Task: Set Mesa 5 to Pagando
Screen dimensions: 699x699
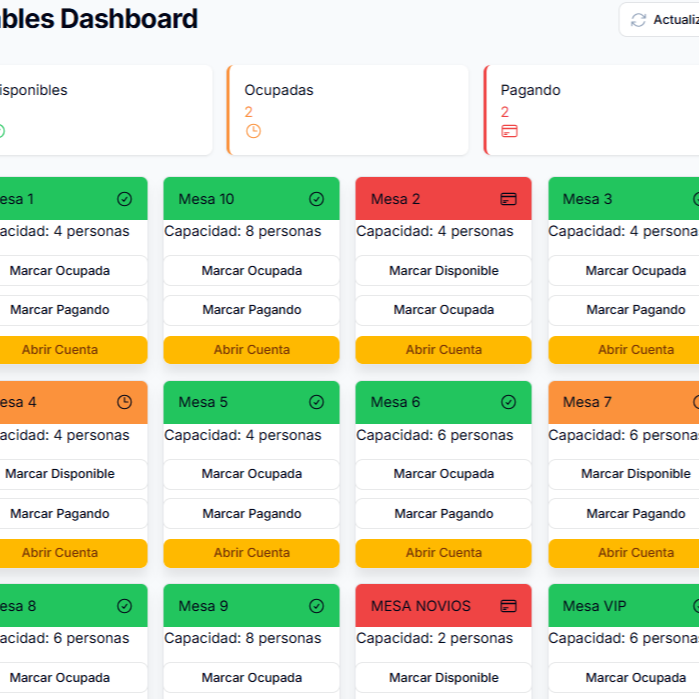Action: click(x=251, y=514)
